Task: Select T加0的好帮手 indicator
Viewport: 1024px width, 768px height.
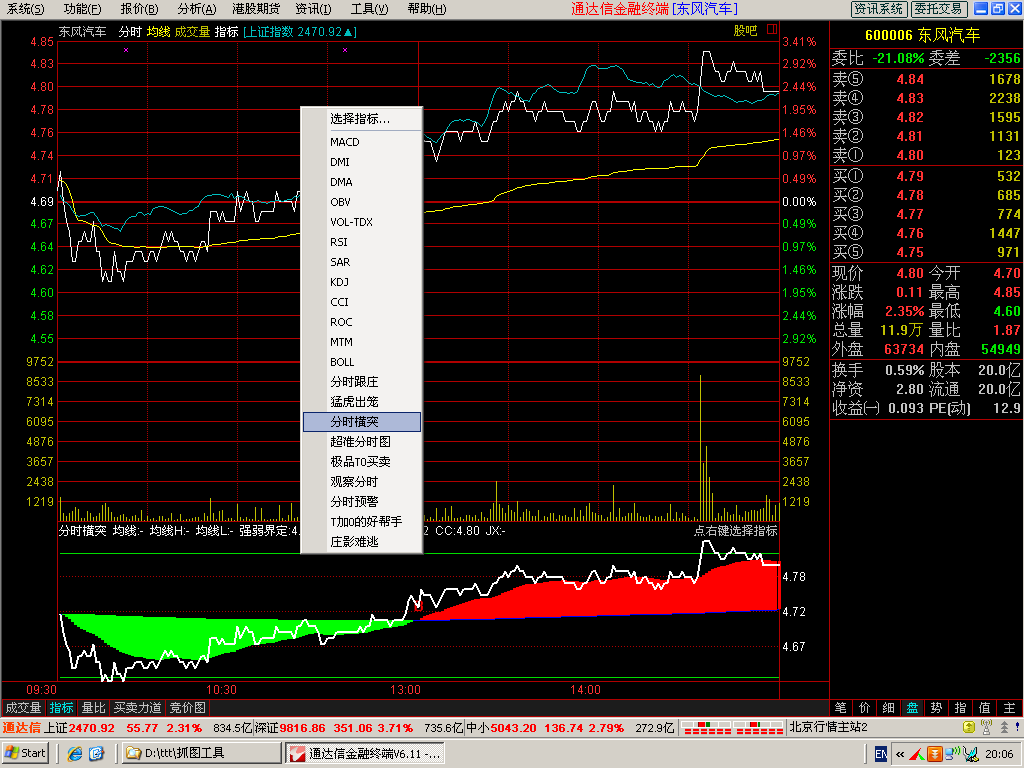Action: click(x=361, y=522)
